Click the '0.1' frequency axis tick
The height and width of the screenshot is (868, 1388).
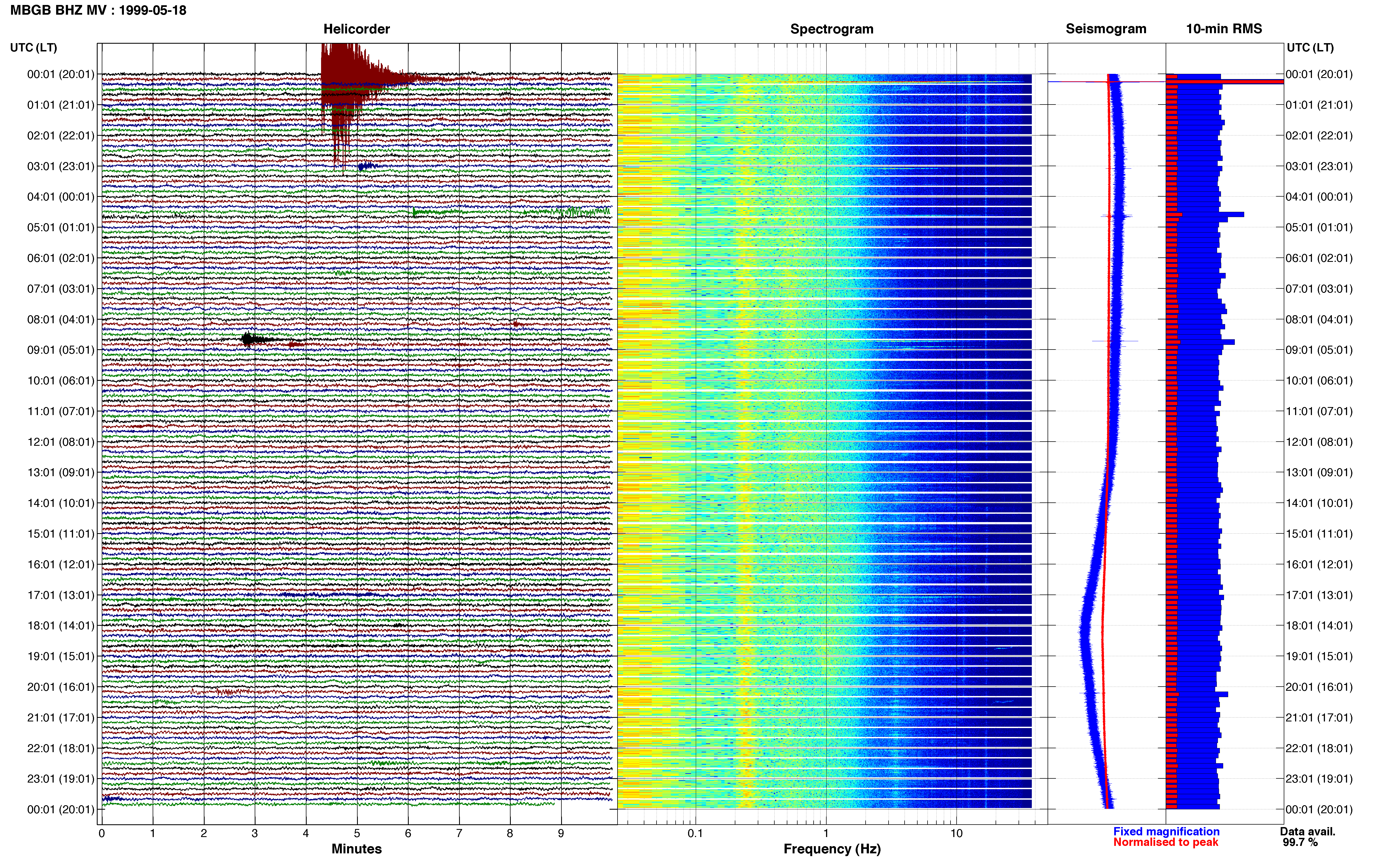[x=695, y=833]
